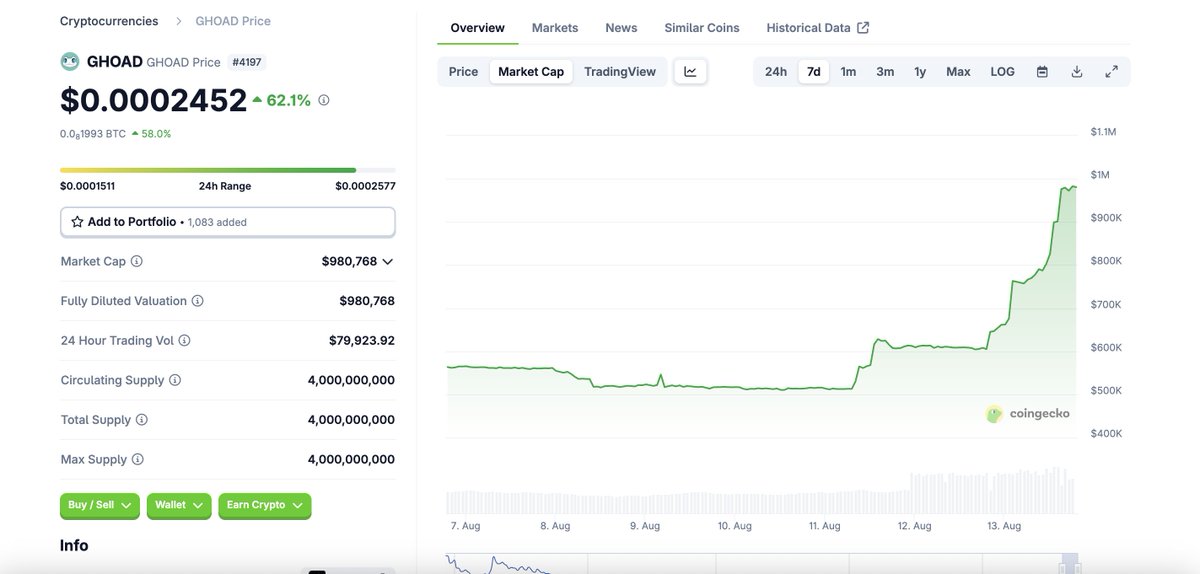
Task: Open Total Supply info icon
Action: click(x=142, y=420)
